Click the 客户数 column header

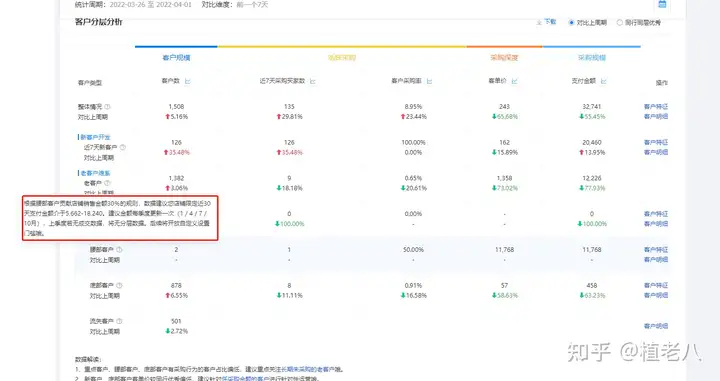(x=170, y=81)
